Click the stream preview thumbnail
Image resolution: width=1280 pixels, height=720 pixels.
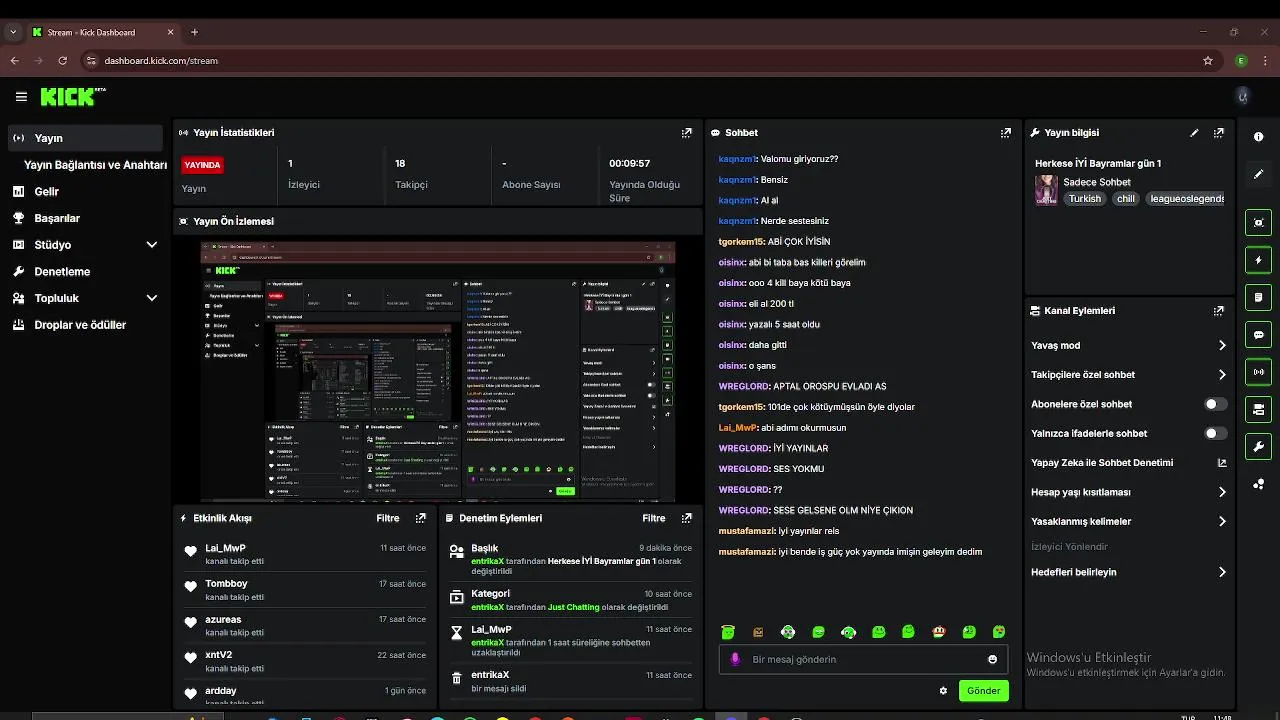[438, 371]
